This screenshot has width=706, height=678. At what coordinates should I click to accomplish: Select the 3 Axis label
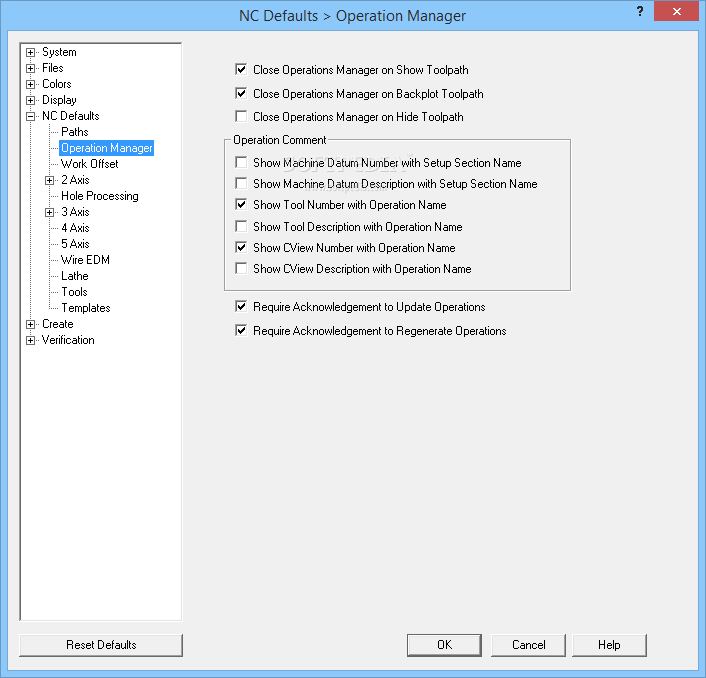pyautogui.click(x=75, y=212)
